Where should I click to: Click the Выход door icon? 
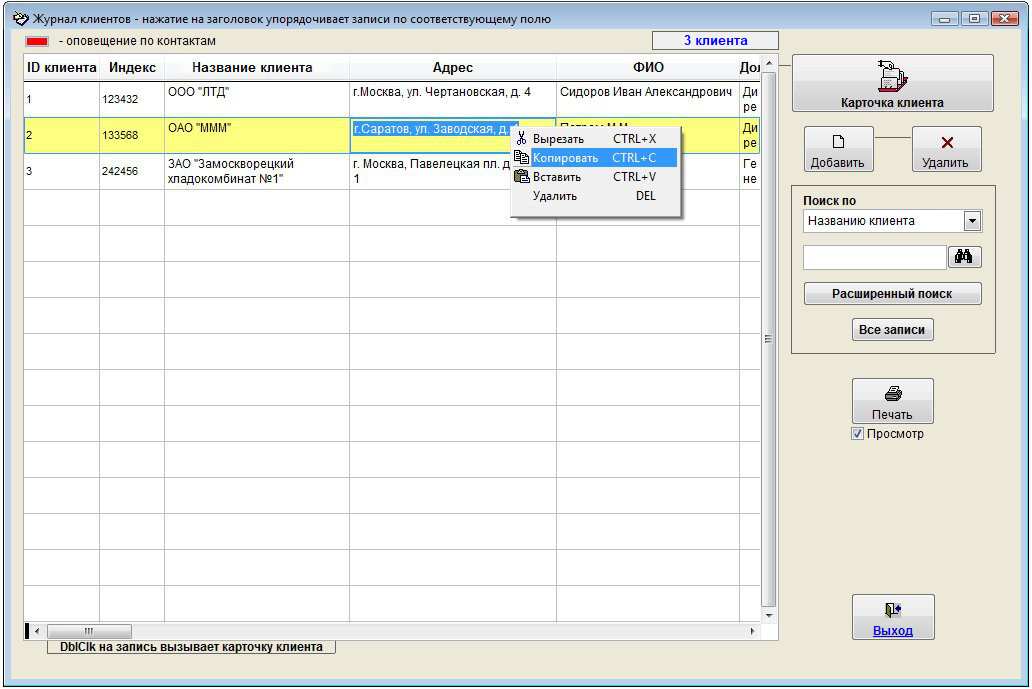pos(892,610)
